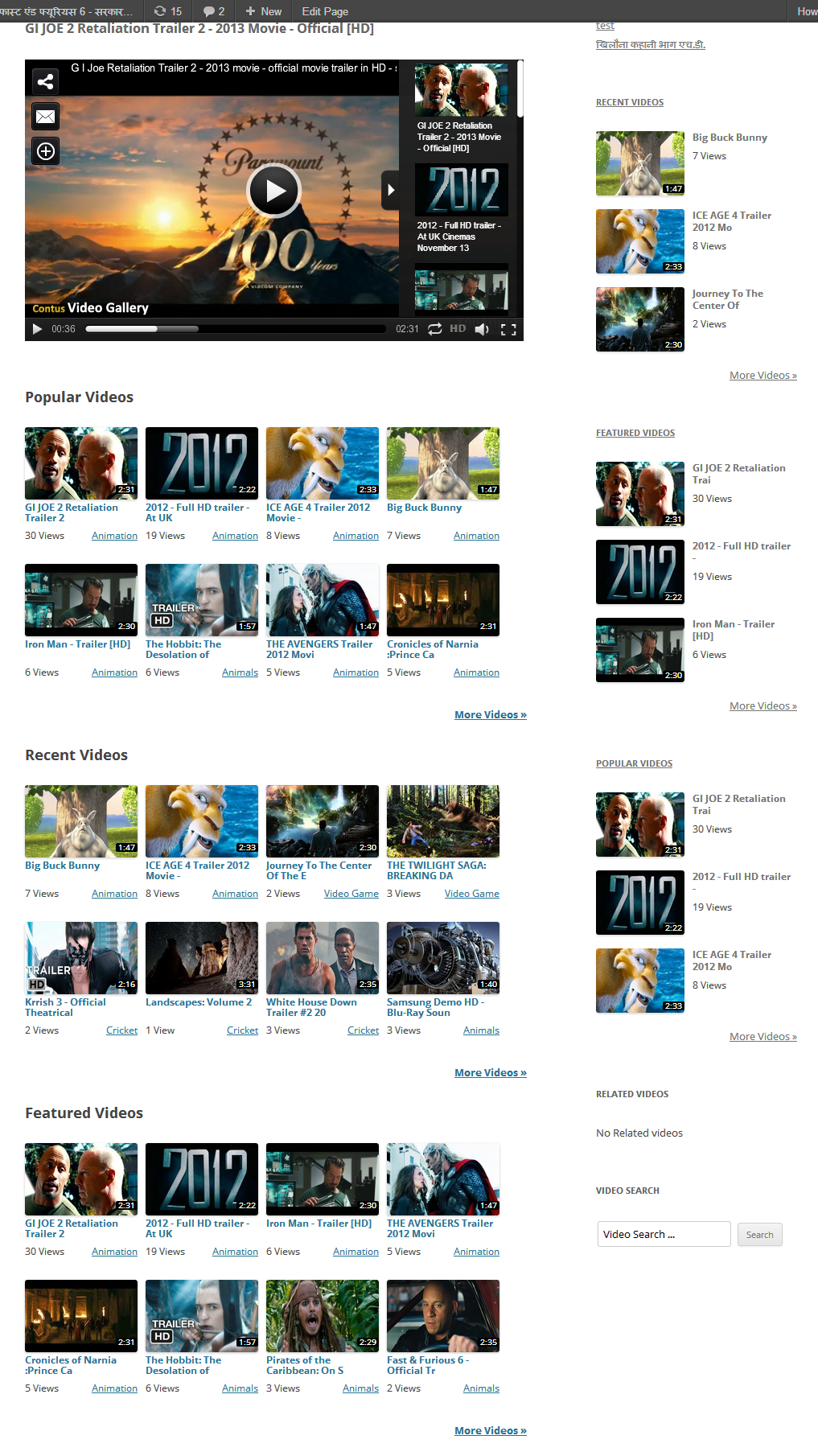Click More Videos link under Featured Videos section
The height and width of the screenshot is (1456, 818).
point(491,1431)
